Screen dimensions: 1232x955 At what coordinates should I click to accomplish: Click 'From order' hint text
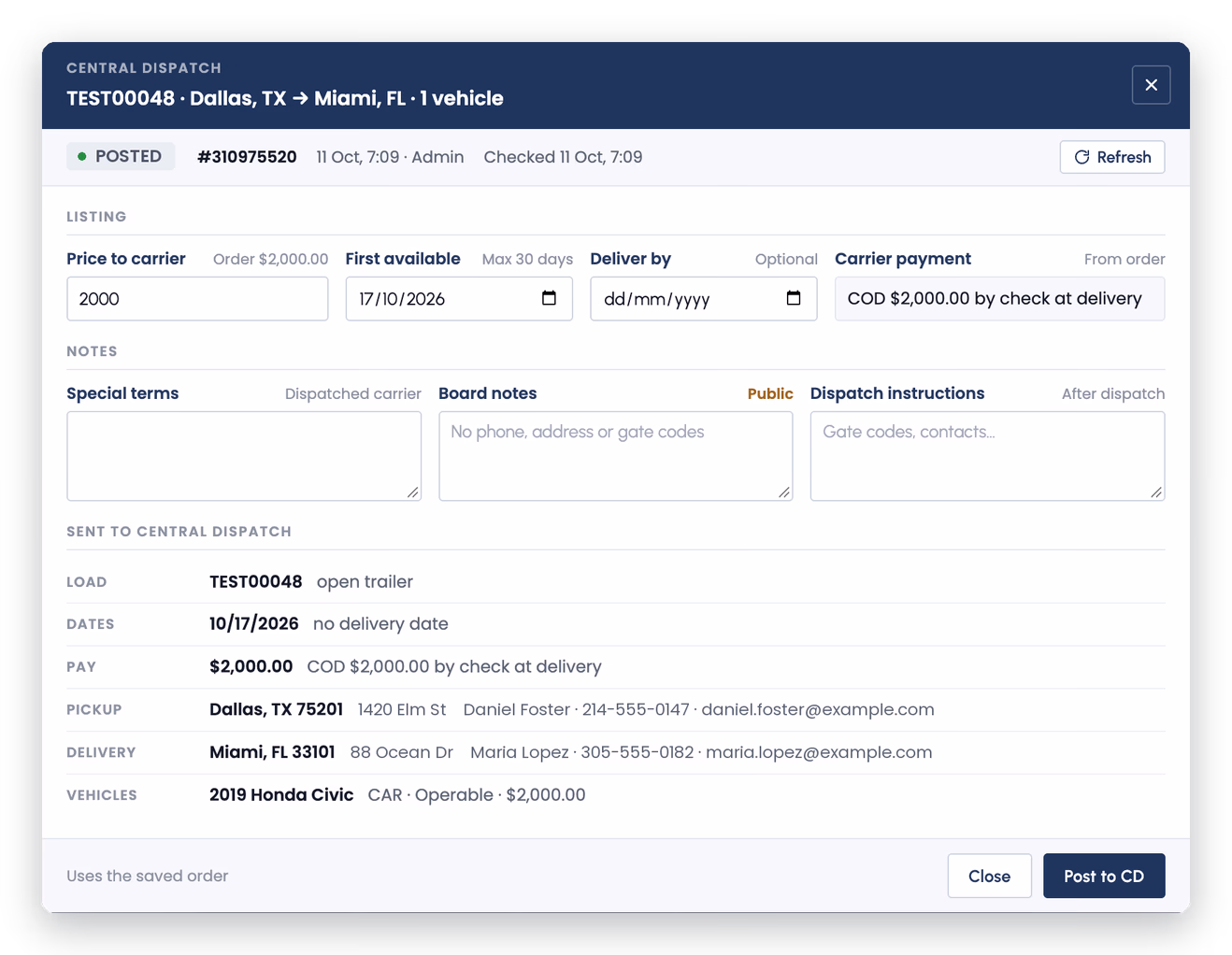click(1125, 260)
